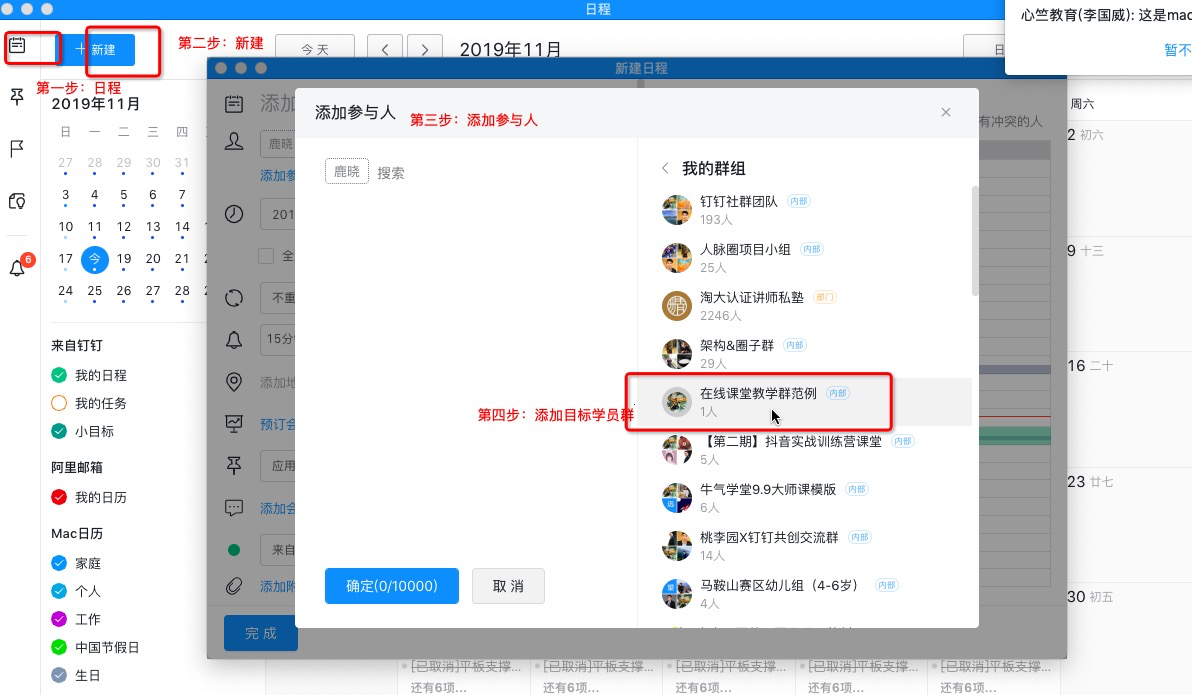This screenshot has width=1192, height=695.
Task: Click the 鹿晓 participant tag
Action: point(347,172)
